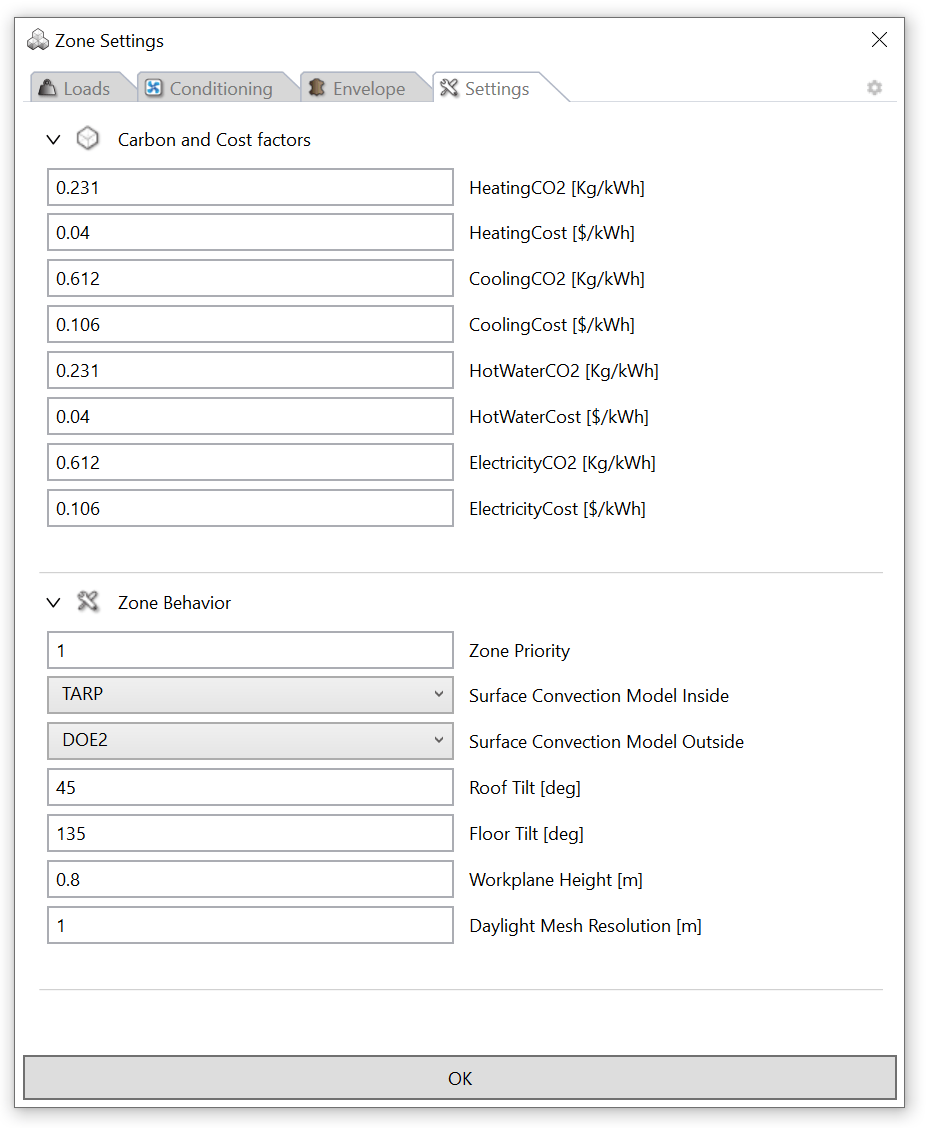Click the gear icon in the top right corner
Screen dimensions: 928x1128
(875, 88)
